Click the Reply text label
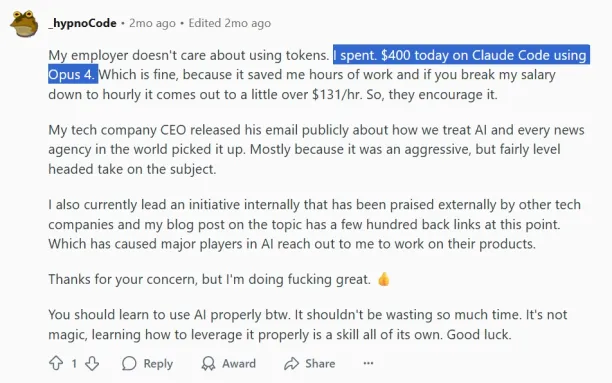612x383 pixels. pyautogui.click(x=158, y=363)
